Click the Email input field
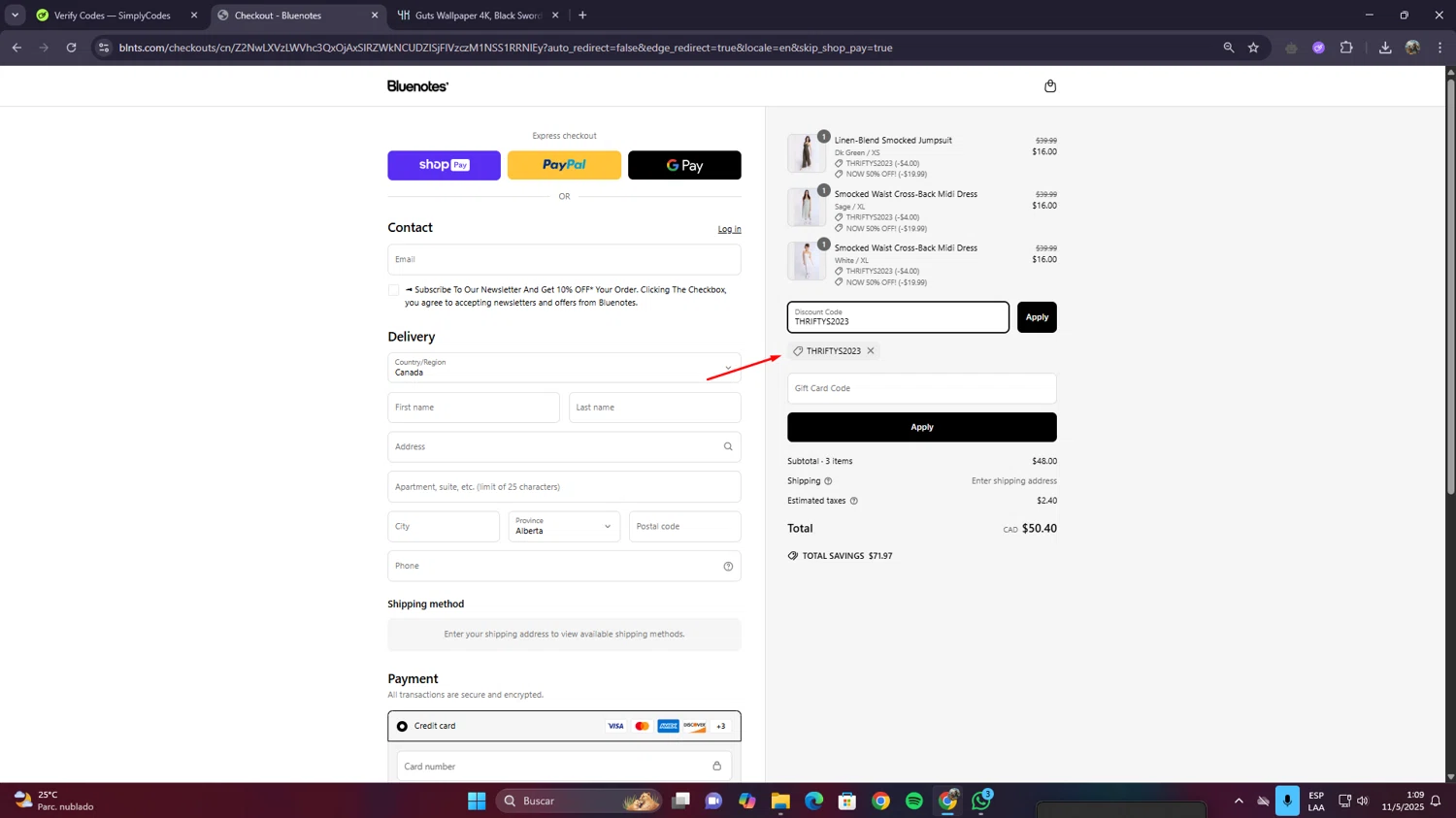The width and height of the screenshot is (1456, 818). coord(564,259)
